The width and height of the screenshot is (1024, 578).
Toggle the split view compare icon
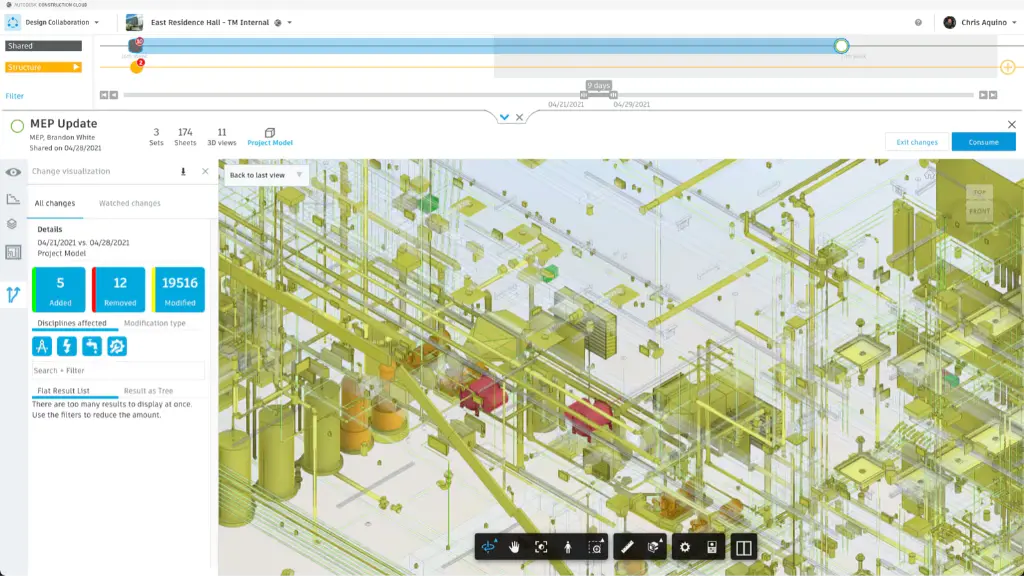coord(744,547)
